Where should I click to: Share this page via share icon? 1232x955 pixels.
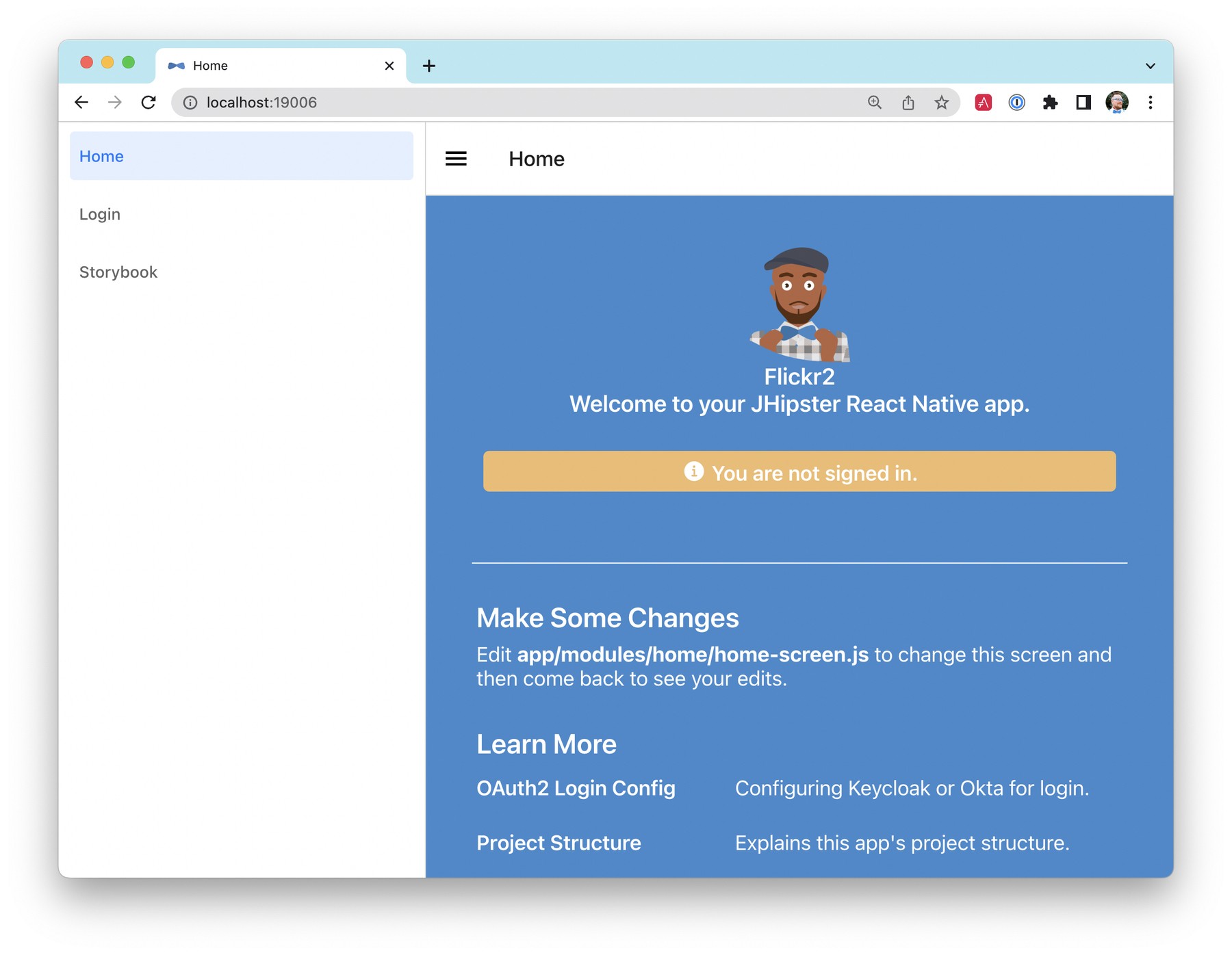908,103
